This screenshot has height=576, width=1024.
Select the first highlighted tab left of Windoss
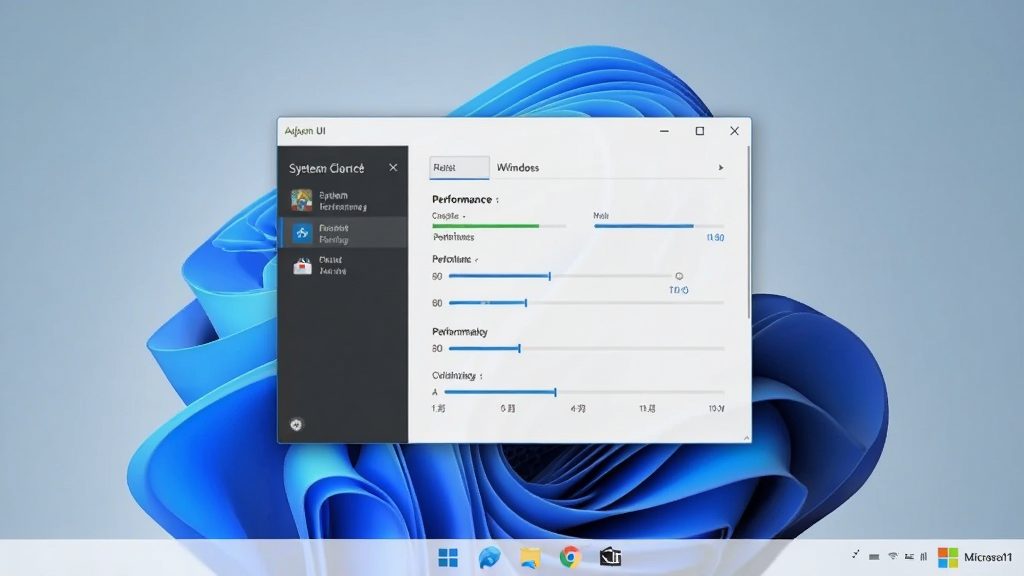pyautogui.click(x=459, y=168)
